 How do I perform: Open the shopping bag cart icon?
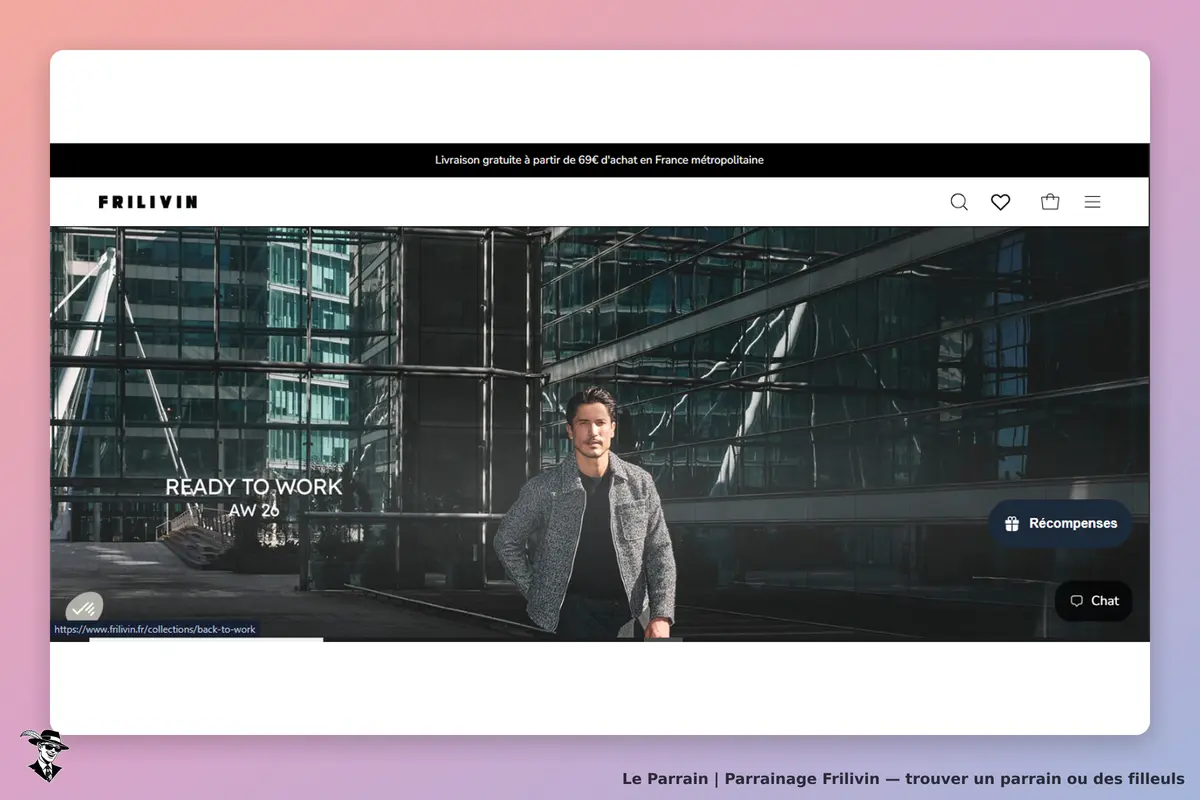1050,202
